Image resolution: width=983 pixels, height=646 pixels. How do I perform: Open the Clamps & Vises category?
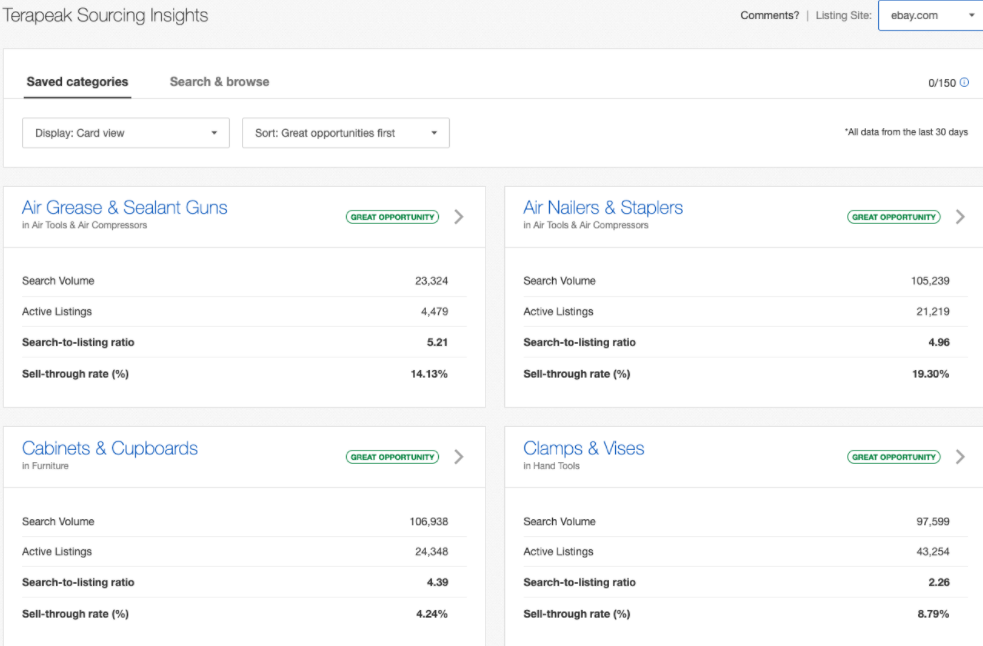[584, 448]
